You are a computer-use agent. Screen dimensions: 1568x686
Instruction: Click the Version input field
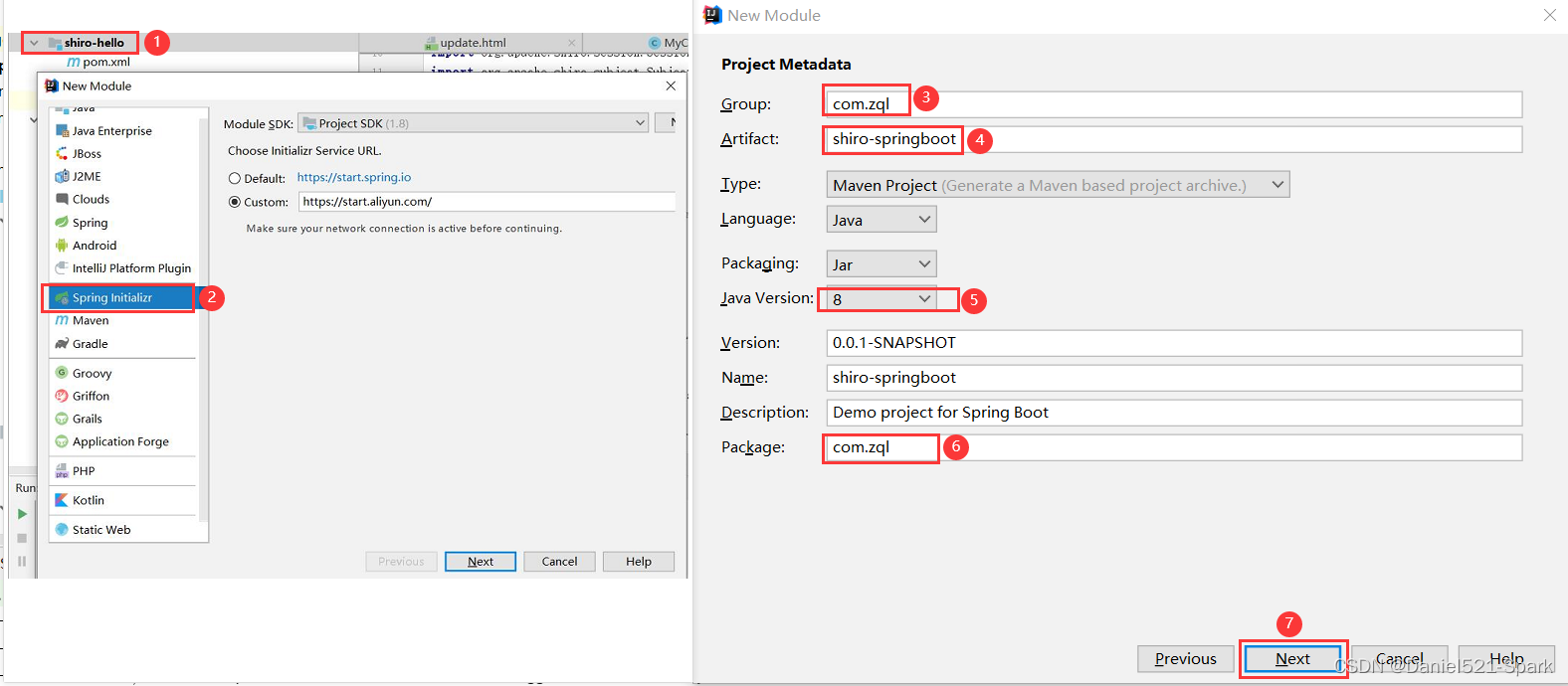[1174, 343]
